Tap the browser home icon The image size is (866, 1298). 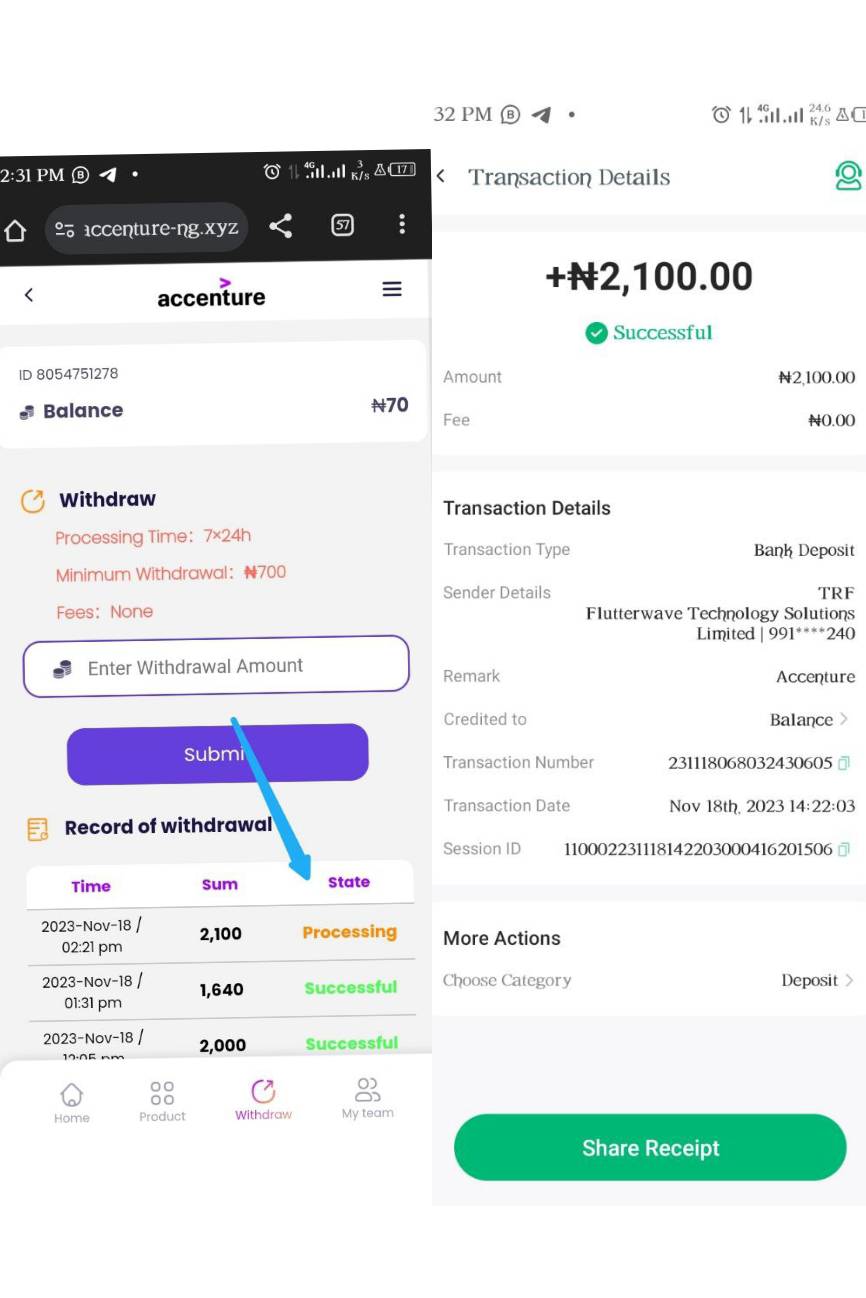[14, 229]
